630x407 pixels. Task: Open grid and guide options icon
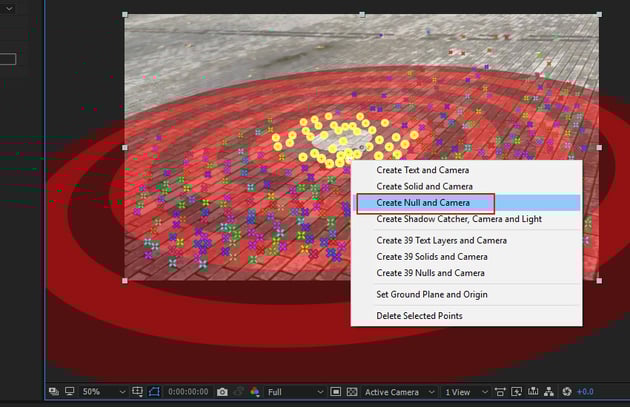pyautogui.click(x=137, y=391)
